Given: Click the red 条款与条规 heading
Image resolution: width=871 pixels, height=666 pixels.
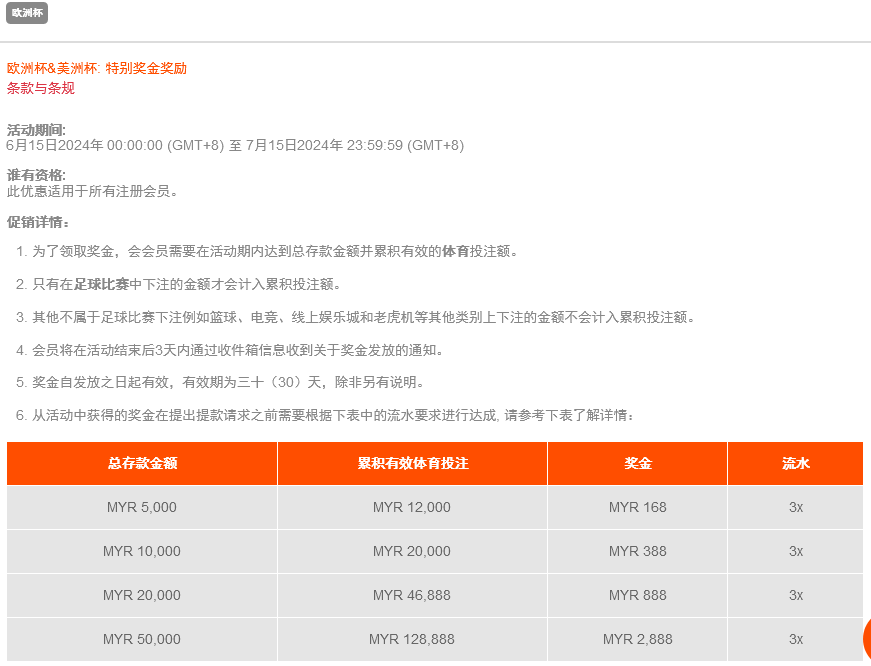Looking at the screenshot, I should pyautogui.click(x=41, y=88).
